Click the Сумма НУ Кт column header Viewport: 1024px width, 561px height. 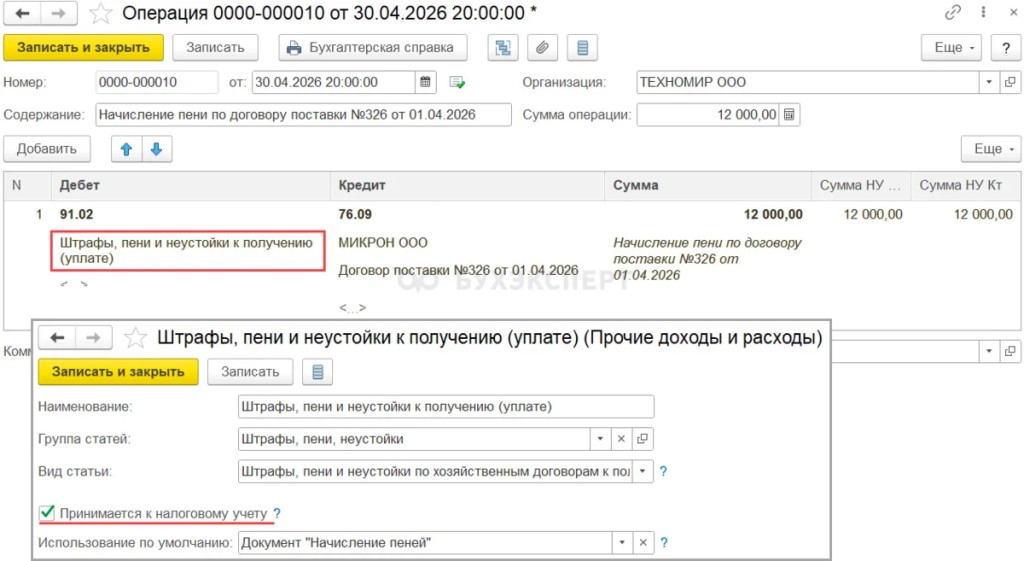click(x=966, y=185)
